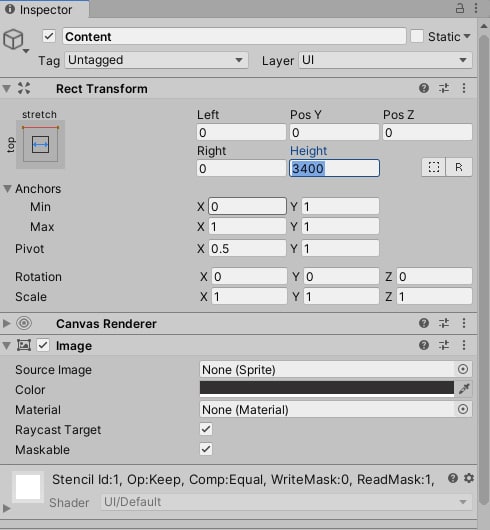
Task: Click Anchors Min X field
Action: (247, 206)
